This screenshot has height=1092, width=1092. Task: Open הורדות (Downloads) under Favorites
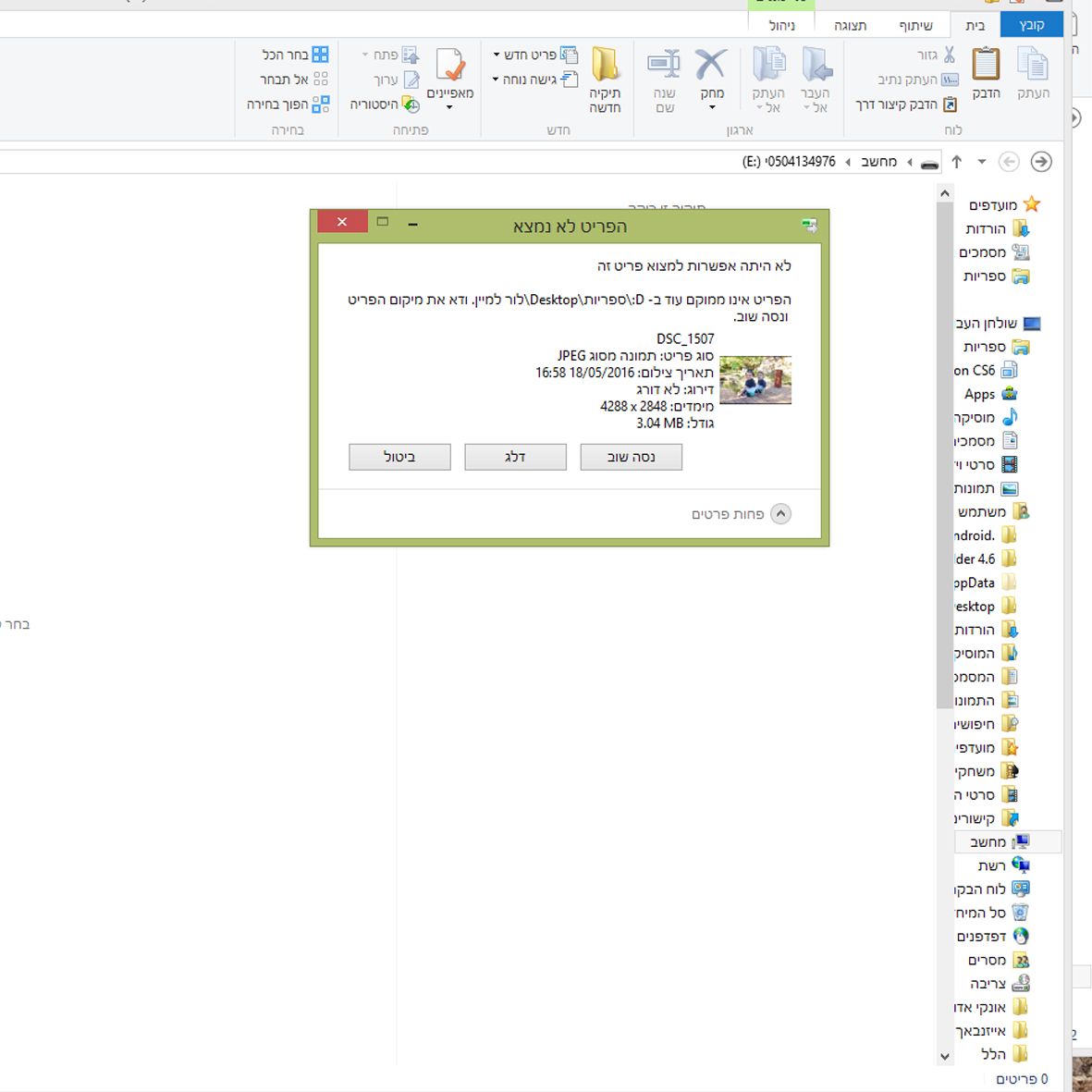click(998, 228)
